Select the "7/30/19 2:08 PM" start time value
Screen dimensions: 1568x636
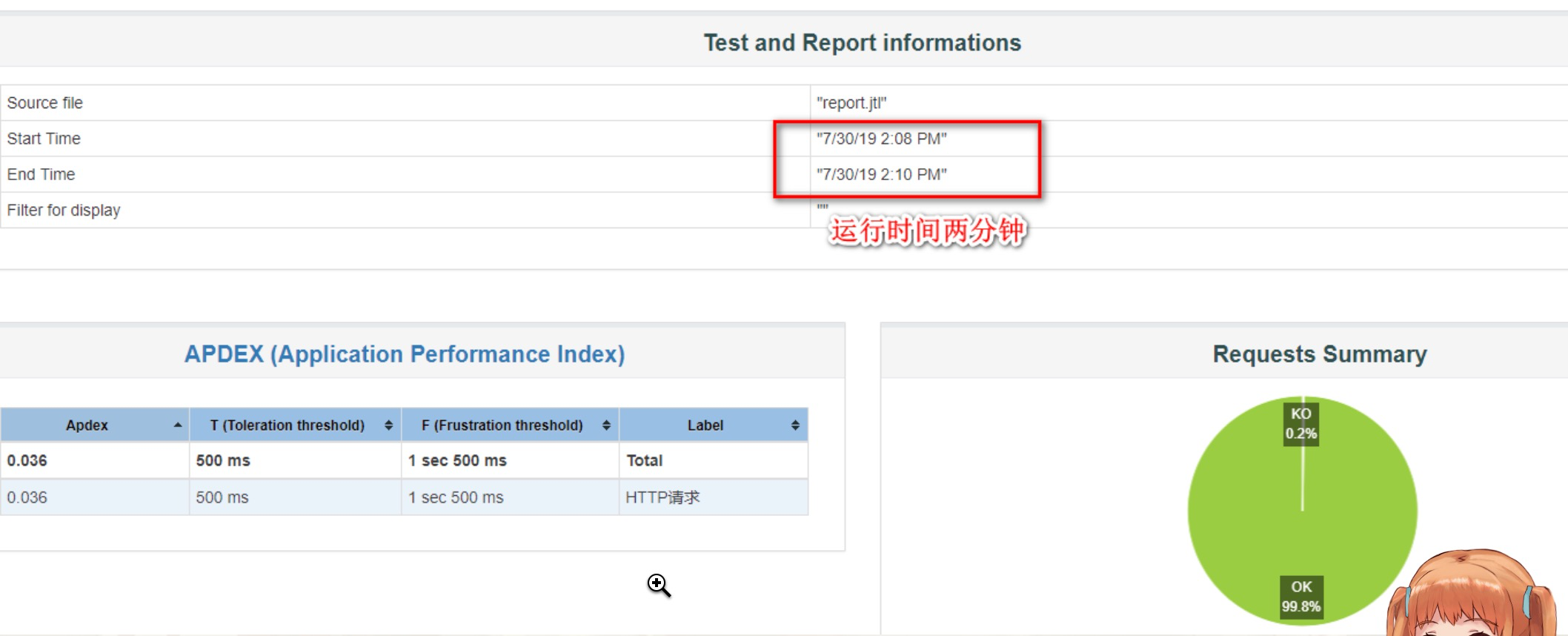(x=882, y=139)
